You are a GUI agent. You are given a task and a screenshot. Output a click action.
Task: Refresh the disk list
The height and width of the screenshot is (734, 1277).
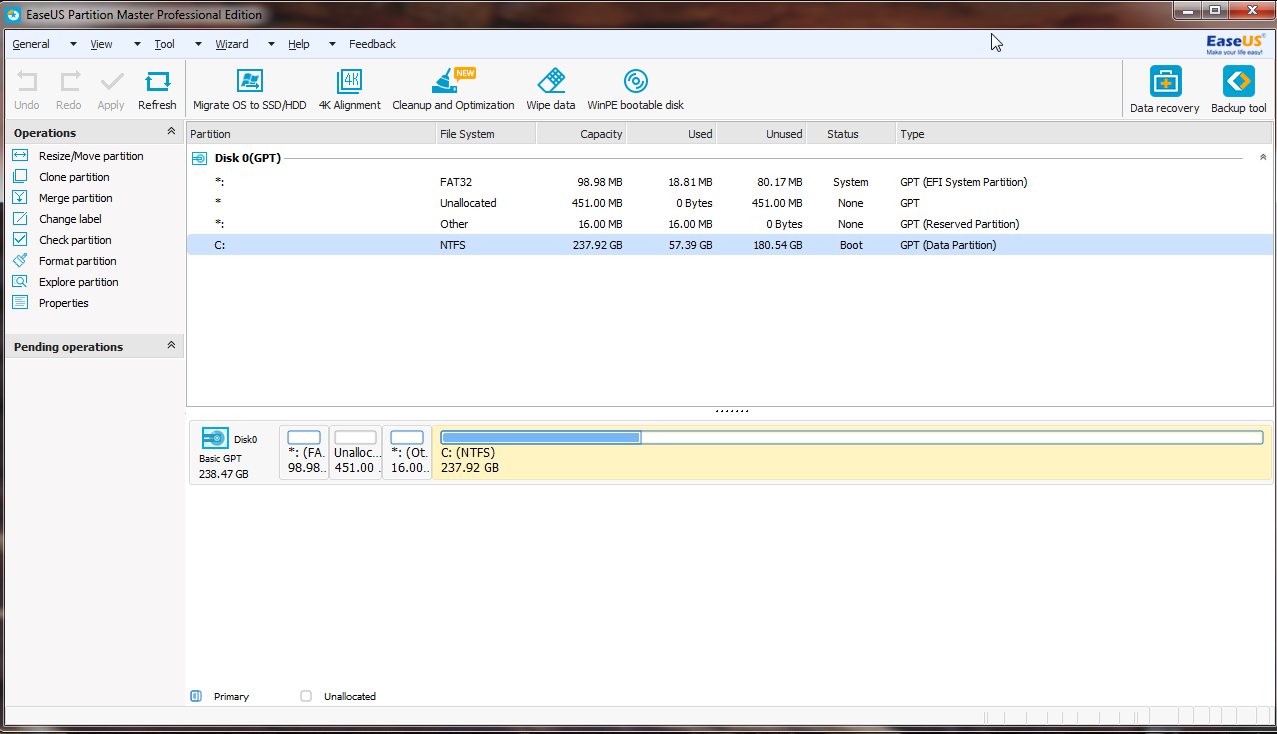[157, 90]
